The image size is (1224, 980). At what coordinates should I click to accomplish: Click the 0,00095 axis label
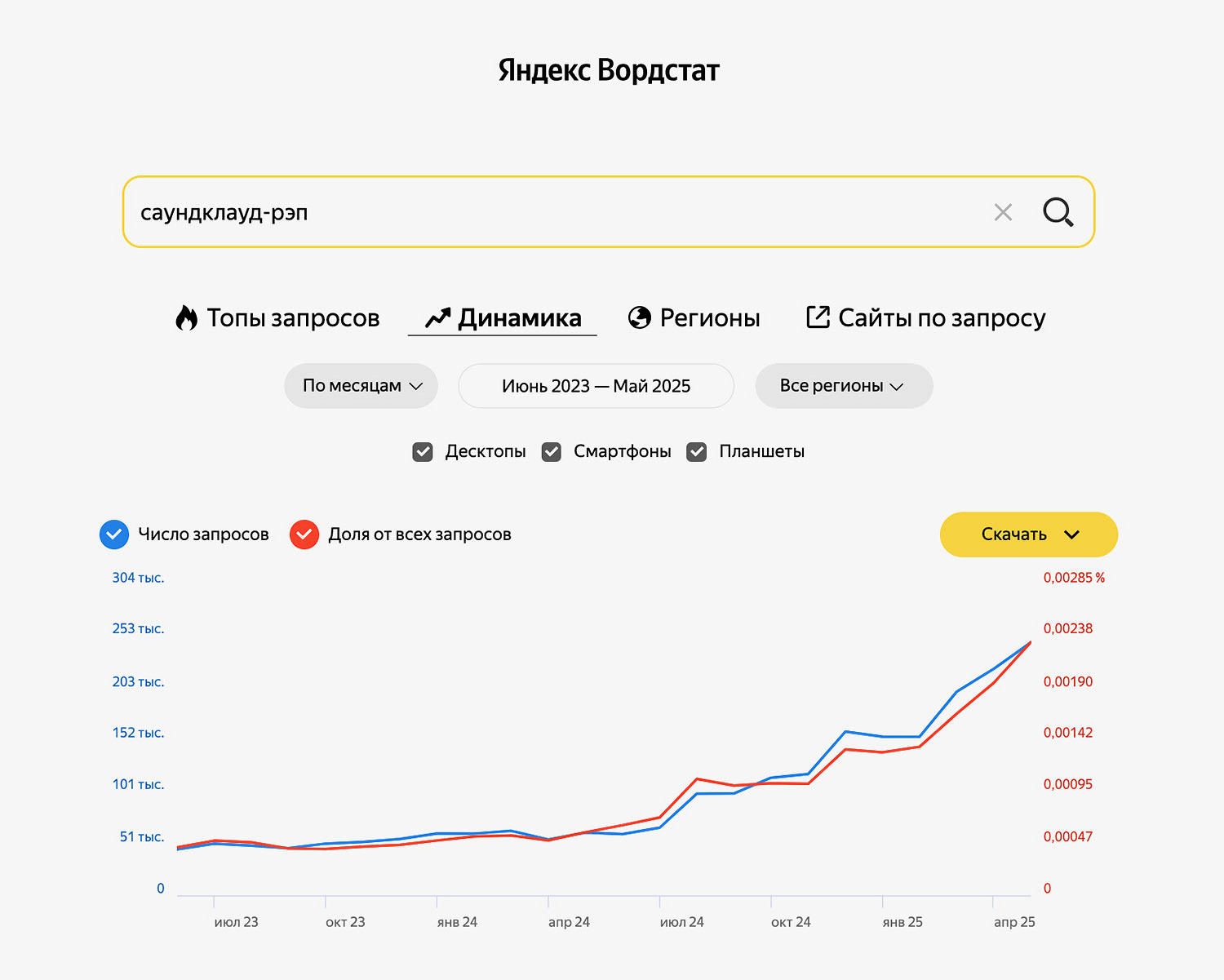coord(1068,785)
